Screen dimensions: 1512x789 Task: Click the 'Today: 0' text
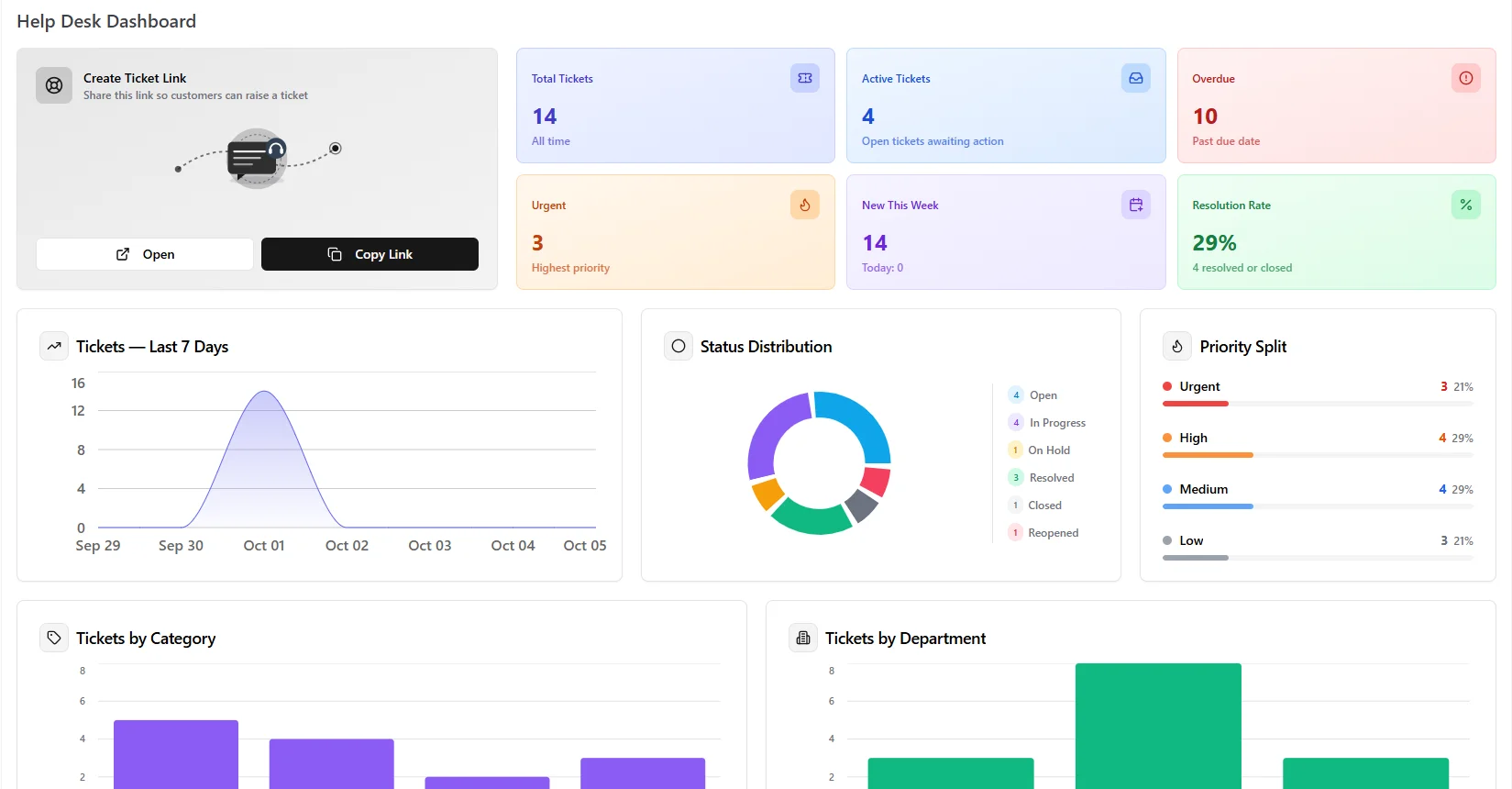882,268
